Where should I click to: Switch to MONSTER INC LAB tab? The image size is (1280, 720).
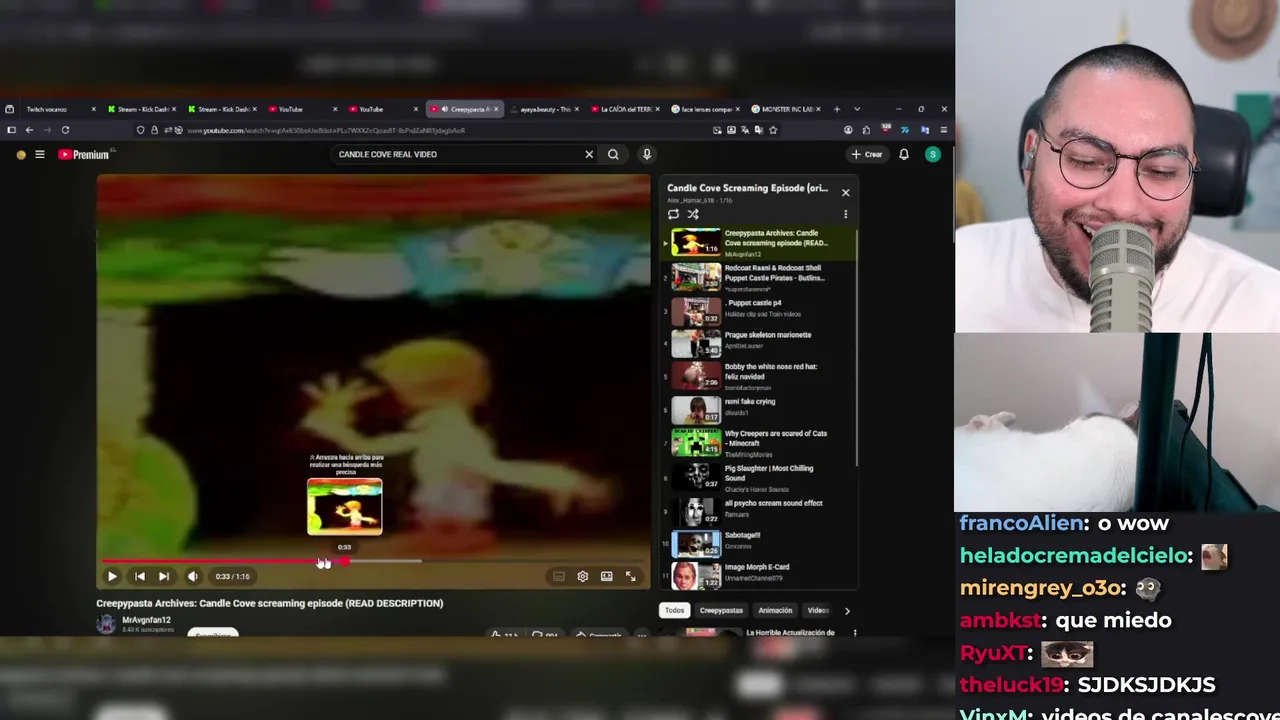pyautogui.click(x=786, y=109)
